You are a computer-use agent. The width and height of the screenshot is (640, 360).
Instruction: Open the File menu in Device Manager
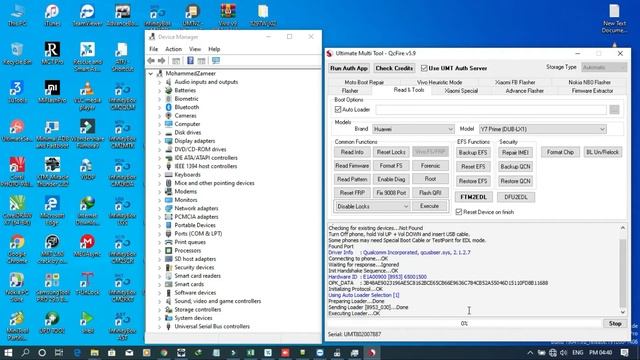[x=153, y=49]
